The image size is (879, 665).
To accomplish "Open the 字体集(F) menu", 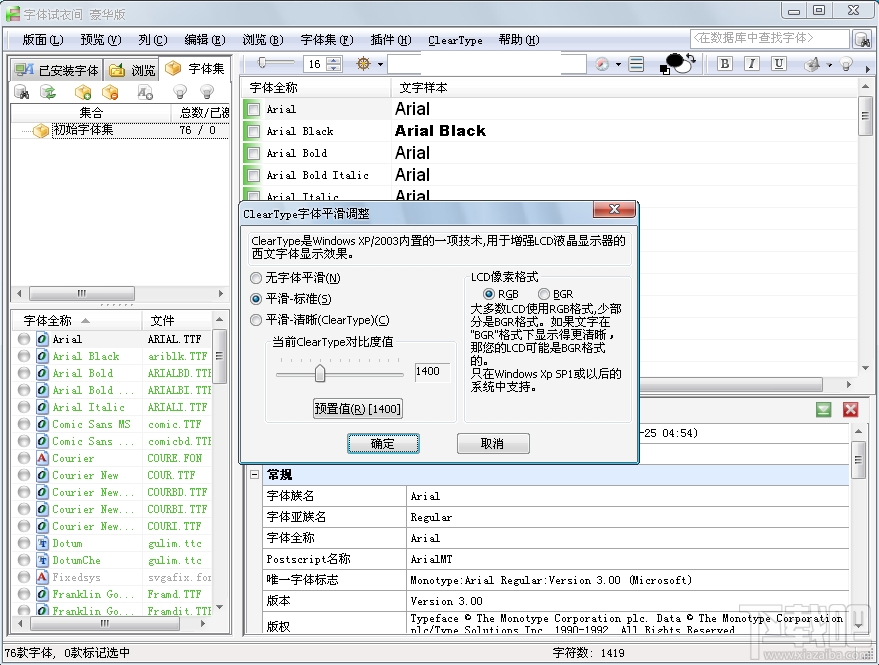I will pos(327,40).
